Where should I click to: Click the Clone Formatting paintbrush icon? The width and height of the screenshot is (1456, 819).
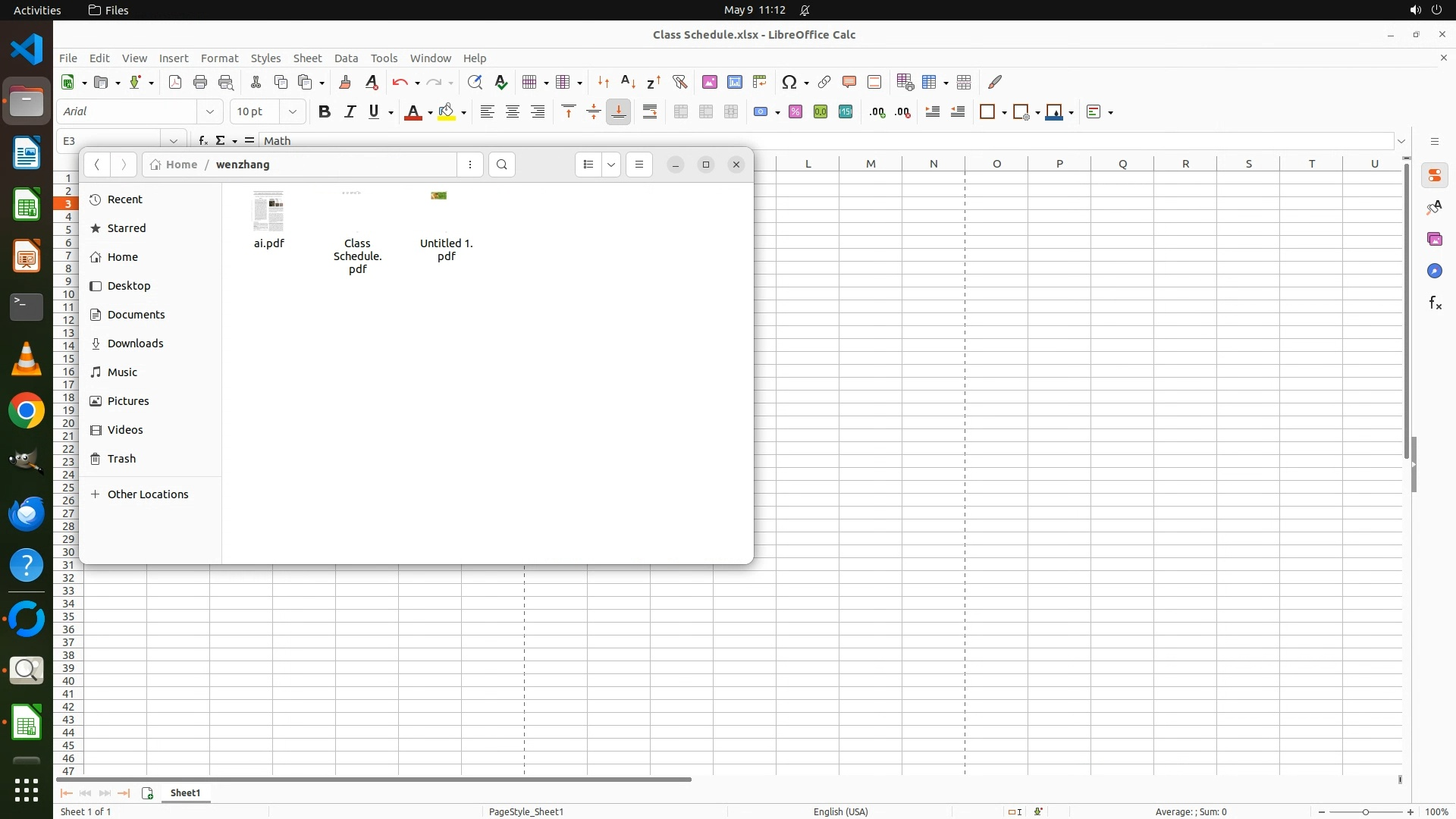pos(345,82)
